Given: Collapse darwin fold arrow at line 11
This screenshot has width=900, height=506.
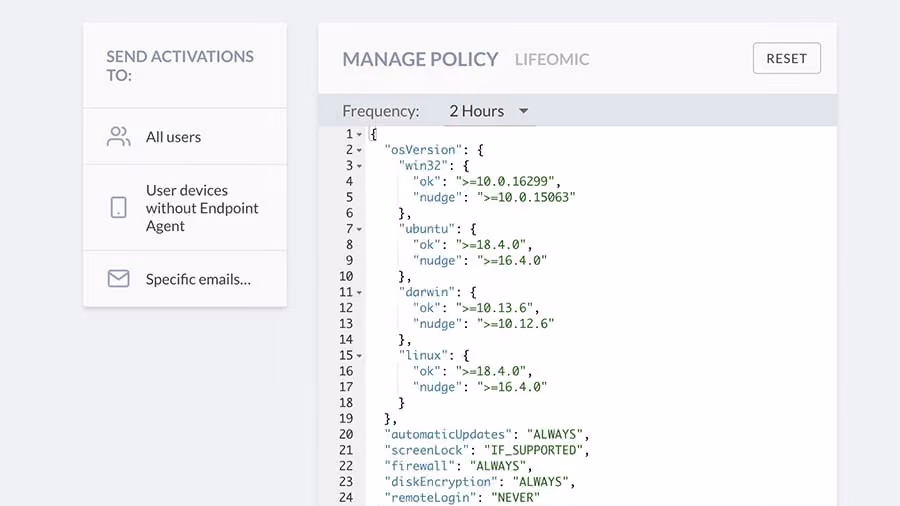Looking at the screenshot, I should point(359,293).
